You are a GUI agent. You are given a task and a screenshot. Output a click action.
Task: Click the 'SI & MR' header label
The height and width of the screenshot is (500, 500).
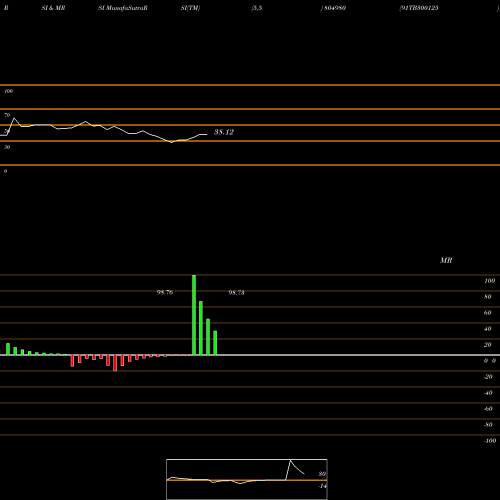53,8
